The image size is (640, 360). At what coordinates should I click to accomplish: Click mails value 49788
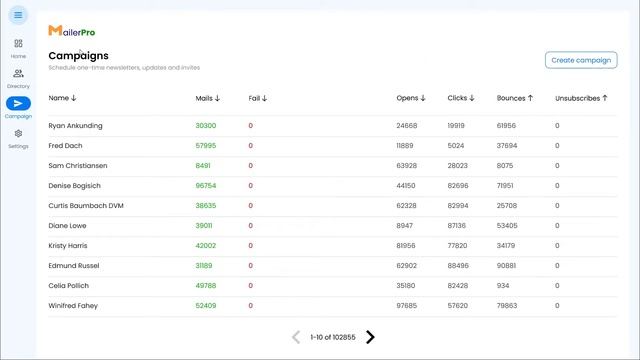point(206,286)
